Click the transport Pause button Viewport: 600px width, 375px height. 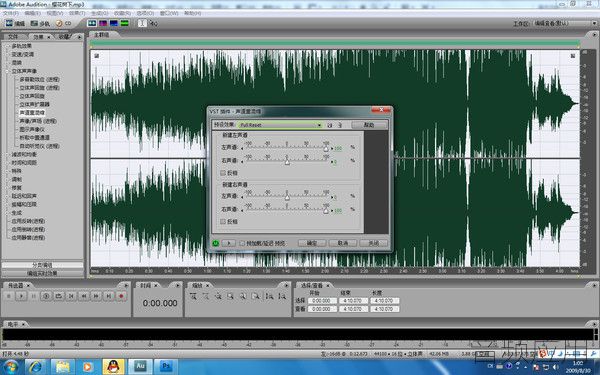click(34, 296)
